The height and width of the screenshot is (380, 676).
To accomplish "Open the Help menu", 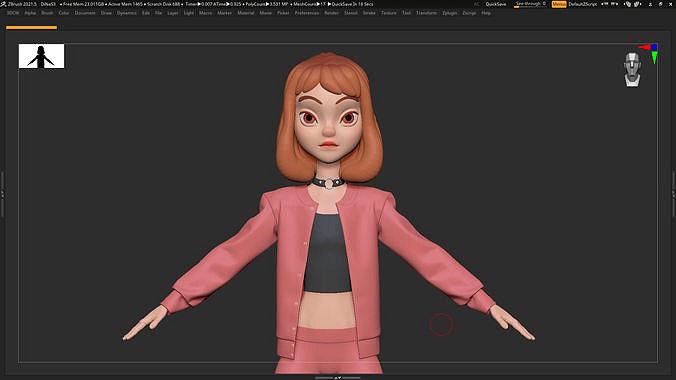I will (x=486, y=13).
